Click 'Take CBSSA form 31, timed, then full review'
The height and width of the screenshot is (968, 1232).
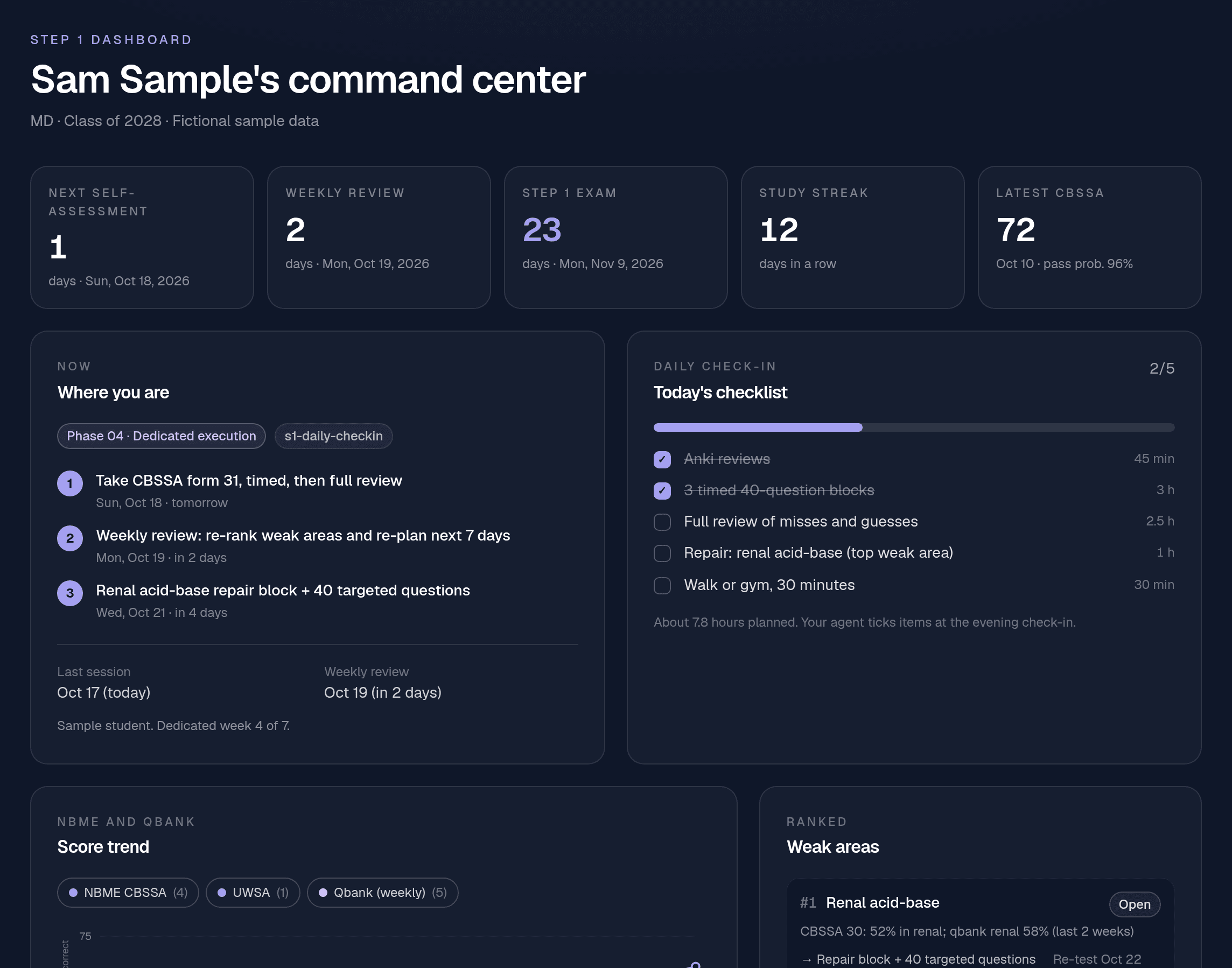[249, 480]
